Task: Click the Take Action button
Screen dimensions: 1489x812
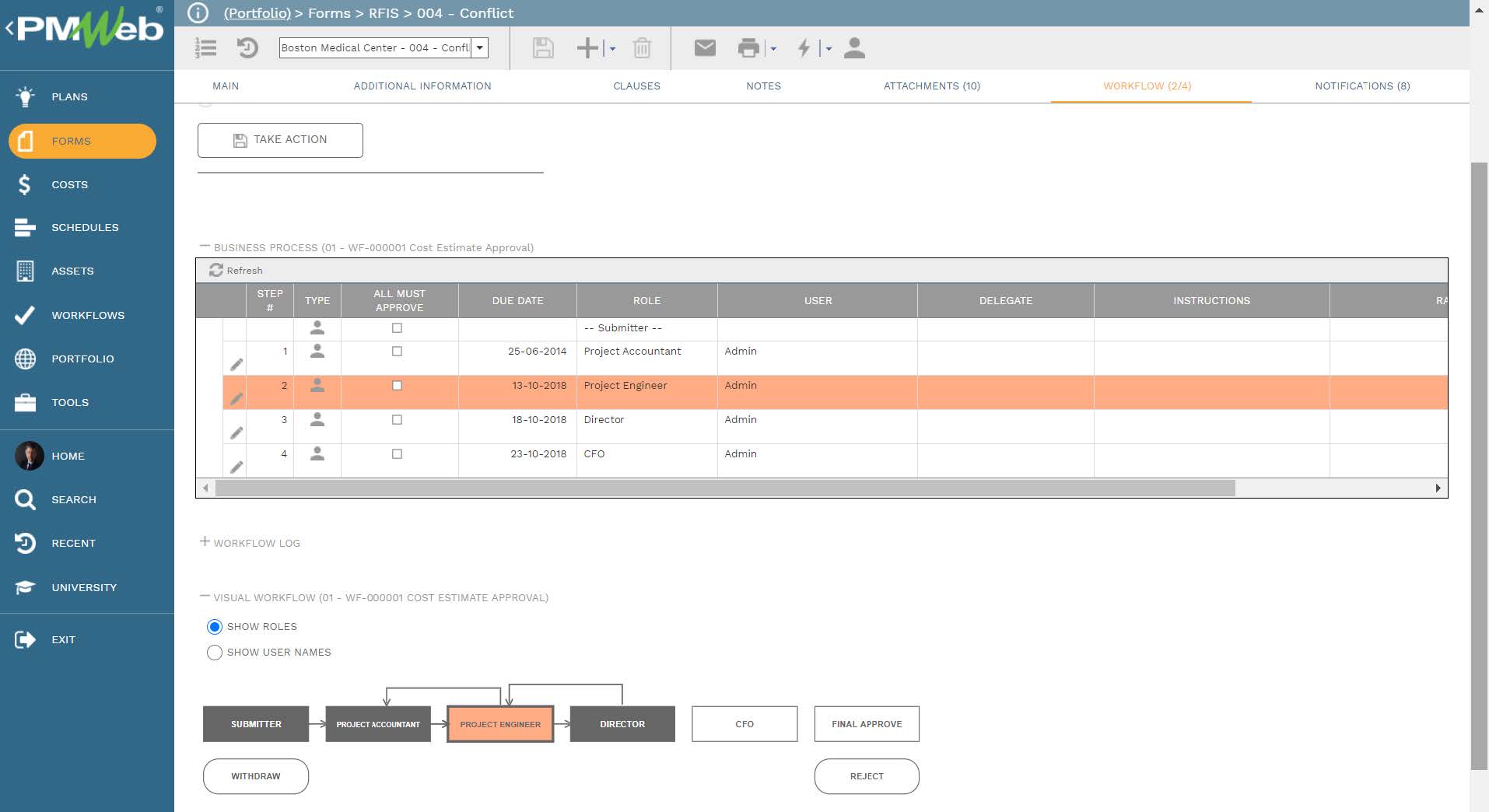Action: point(280,140)
